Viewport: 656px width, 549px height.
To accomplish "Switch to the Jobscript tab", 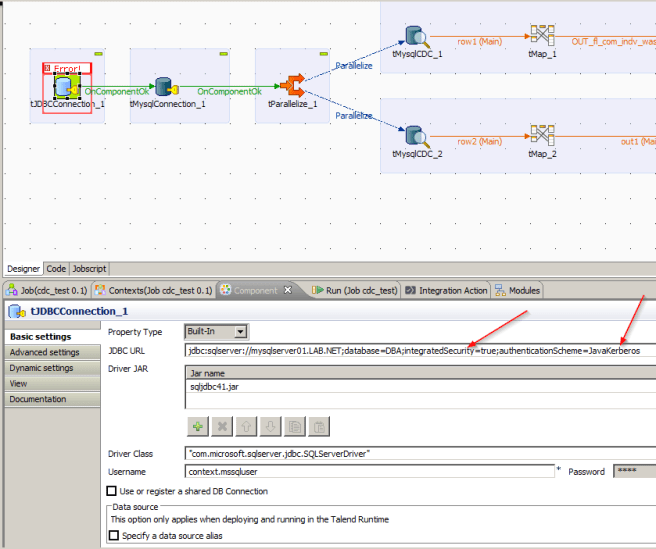I will [x=89, y=269].
